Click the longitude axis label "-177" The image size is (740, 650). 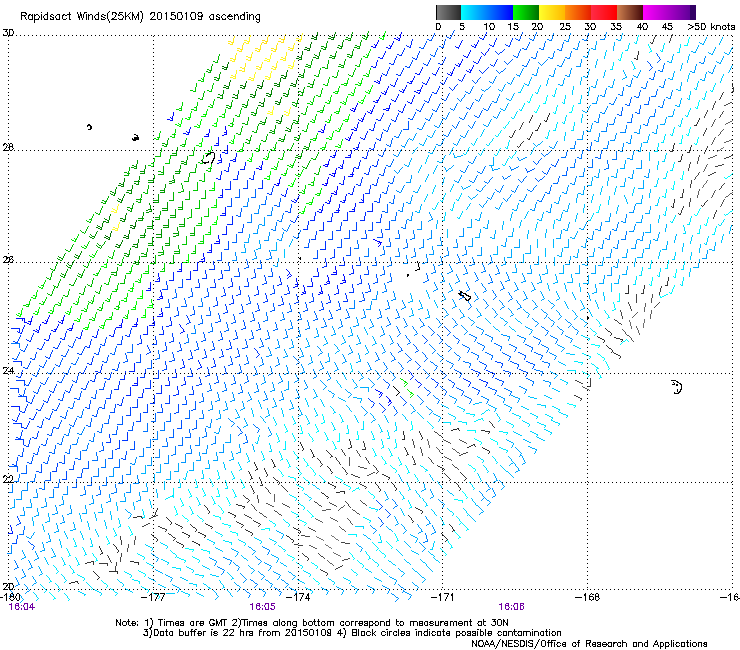click(153, 597)
